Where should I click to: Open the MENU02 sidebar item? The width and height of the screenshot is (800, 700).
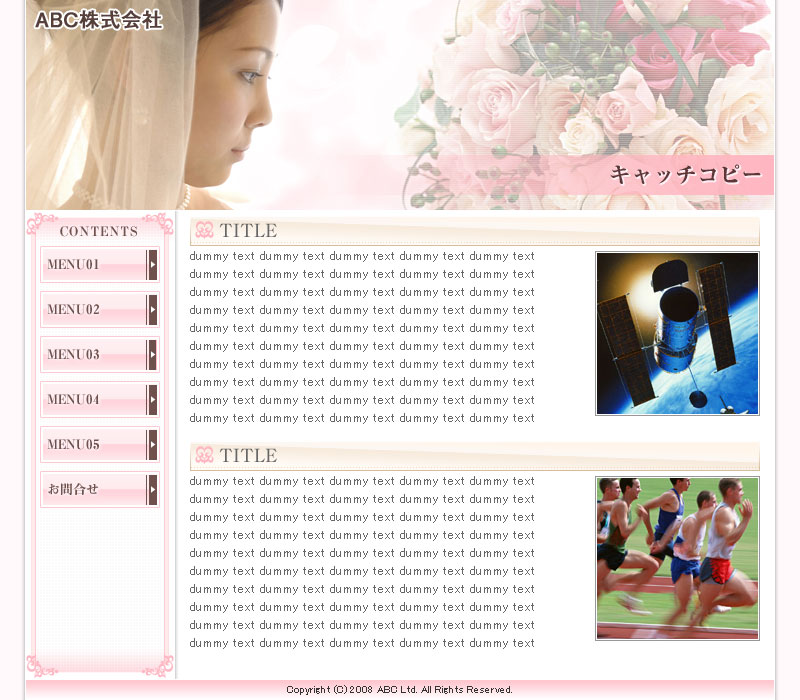point(100,310)
